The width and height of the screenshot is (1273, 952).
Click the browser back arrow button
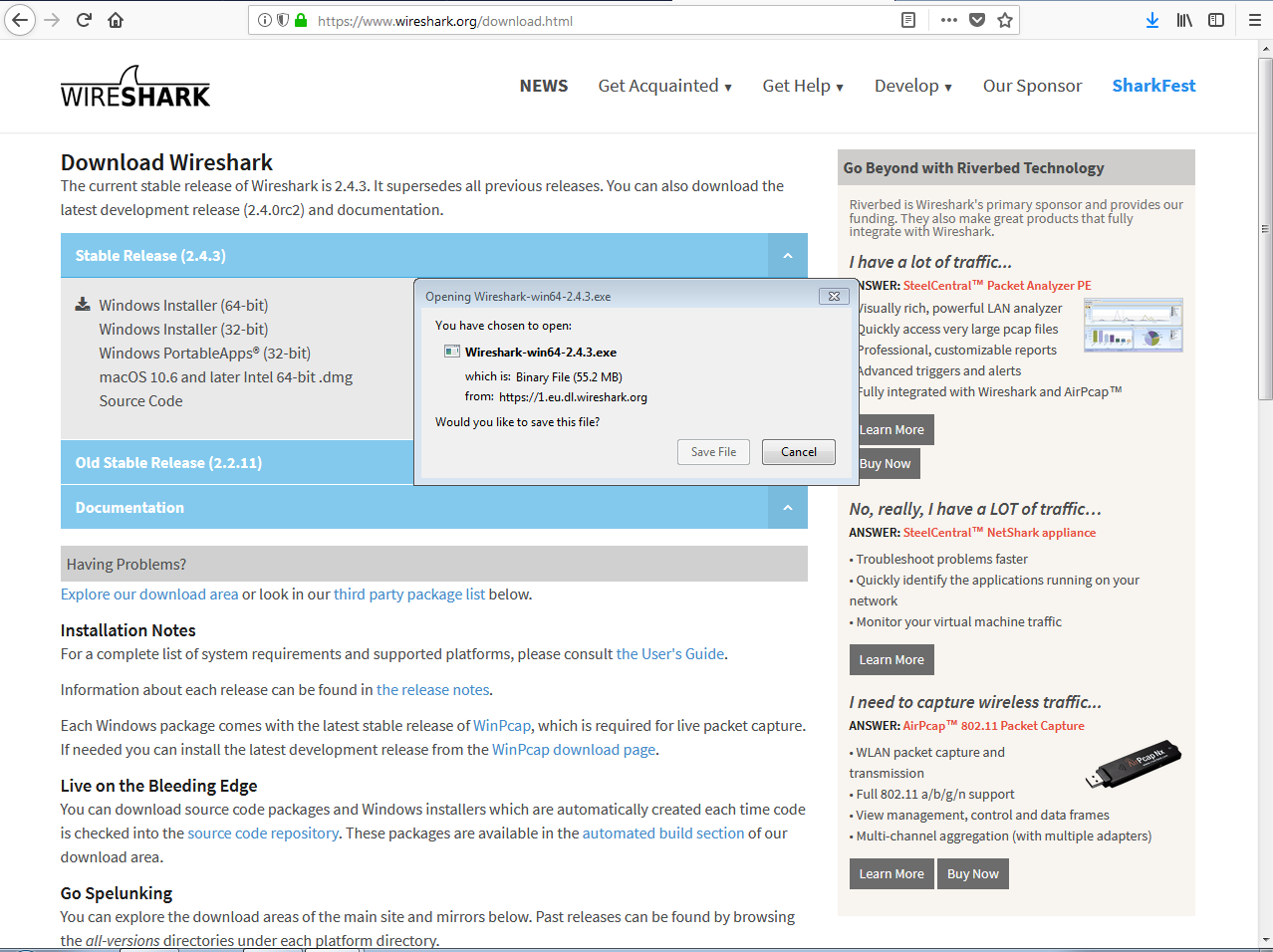[x=20, y=20]
